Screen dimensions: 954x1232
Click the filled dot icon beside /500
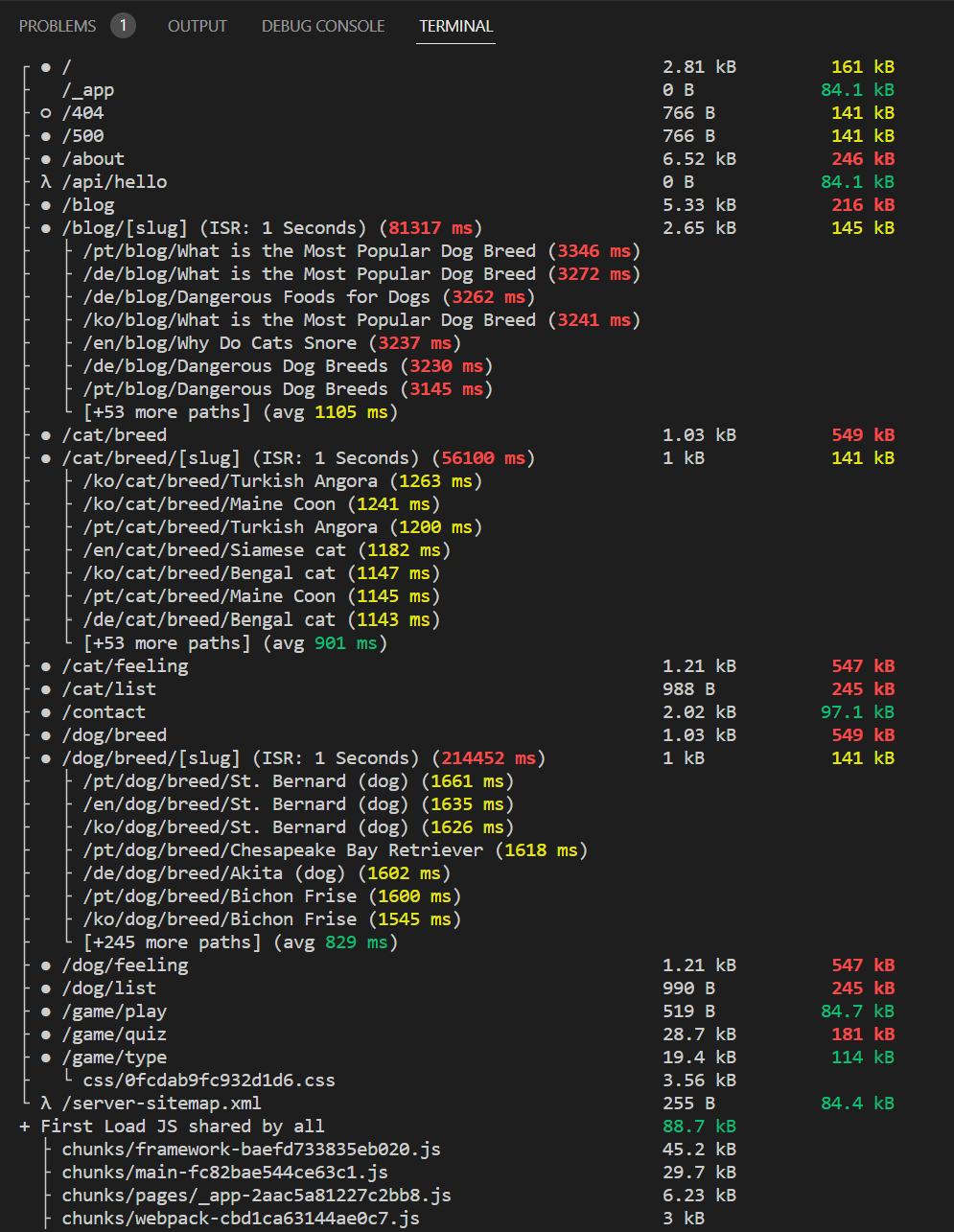pos(45,135)
